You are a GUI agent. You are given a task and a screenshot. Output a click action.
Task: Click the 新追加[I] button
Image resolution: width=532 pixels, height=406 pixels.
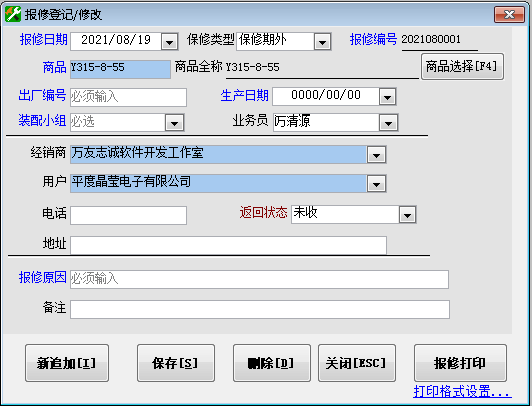[67, 363]
